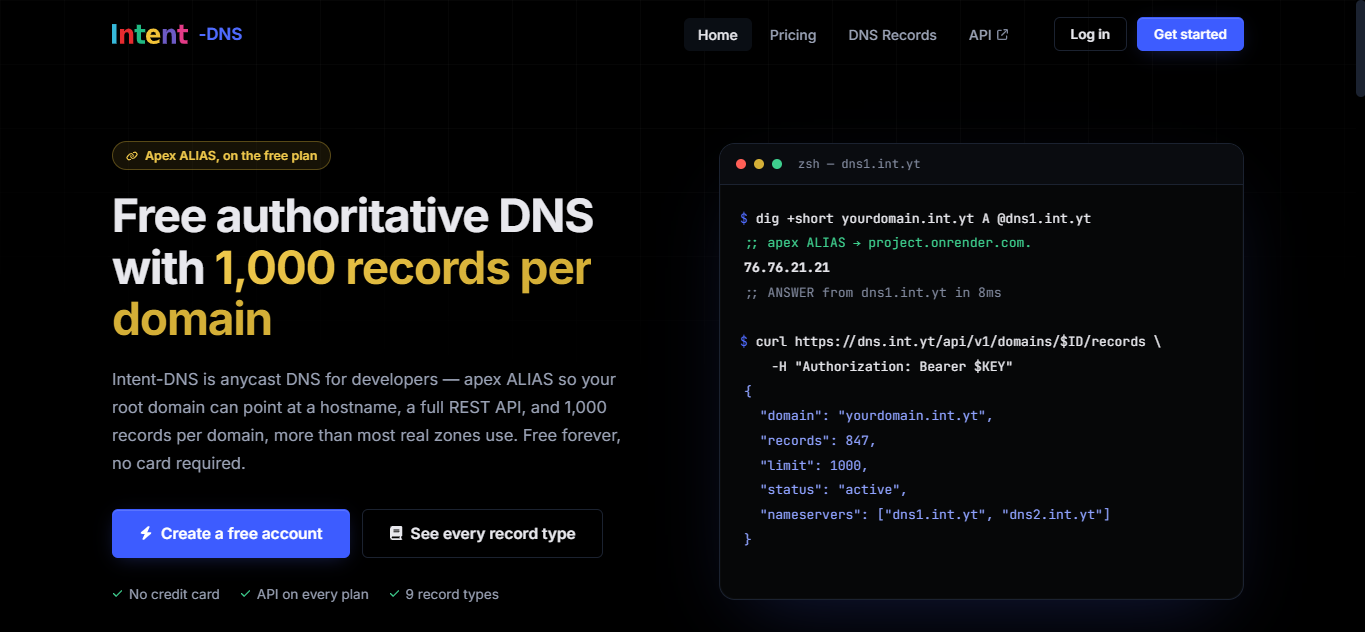The height and width of the screenshot is (632, 1365).
Task: Click the Get started button
Action: 1190,34
